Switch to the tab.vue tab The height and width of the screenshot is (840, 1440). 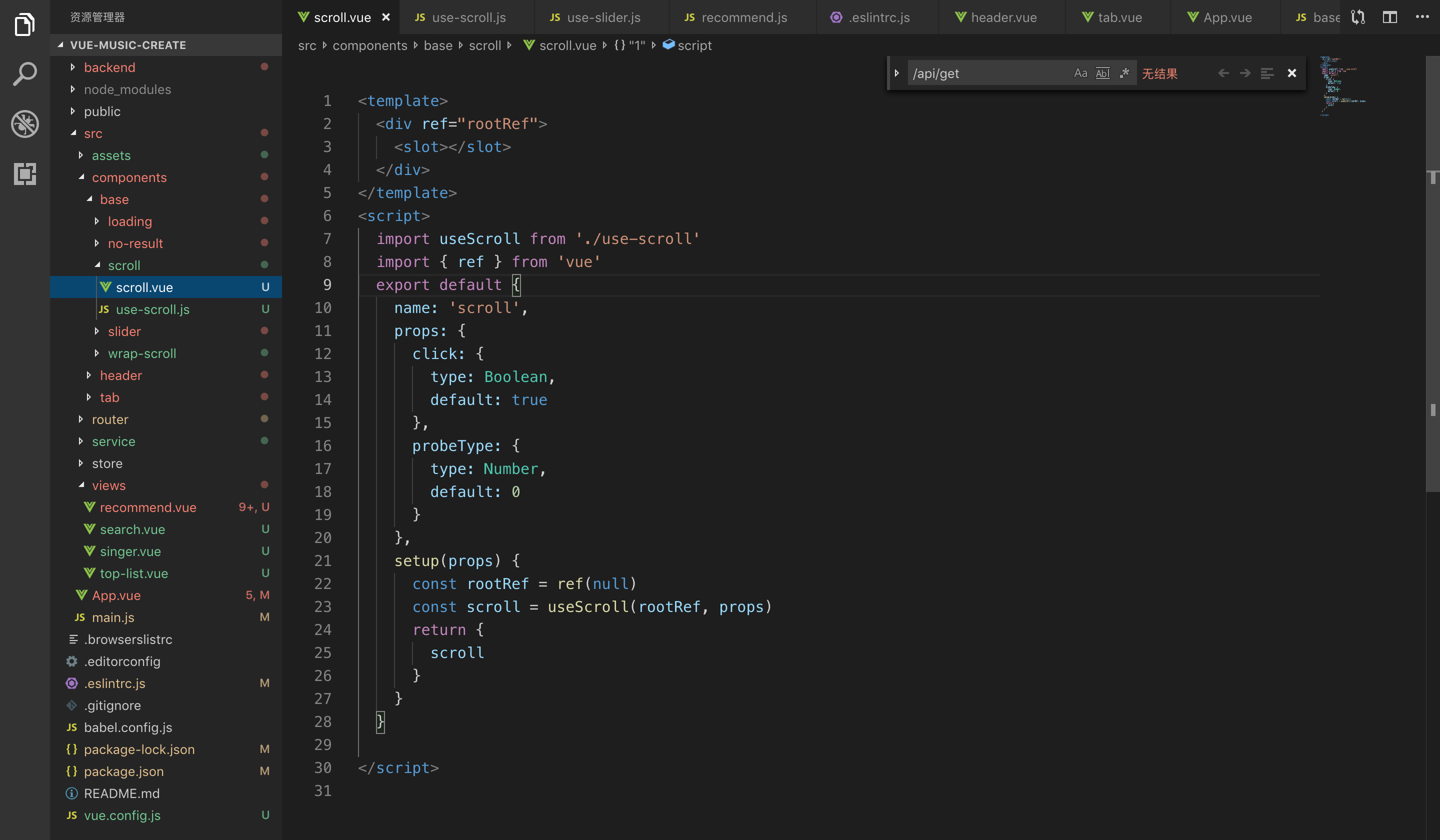click(x=1117, y=17)
